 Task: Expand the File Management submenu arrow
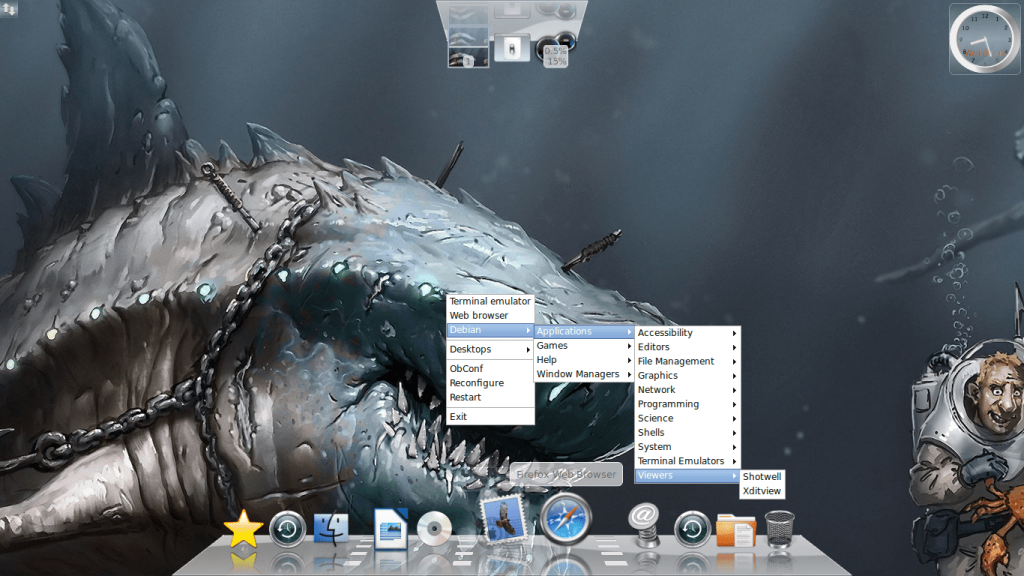coord(735,362)
